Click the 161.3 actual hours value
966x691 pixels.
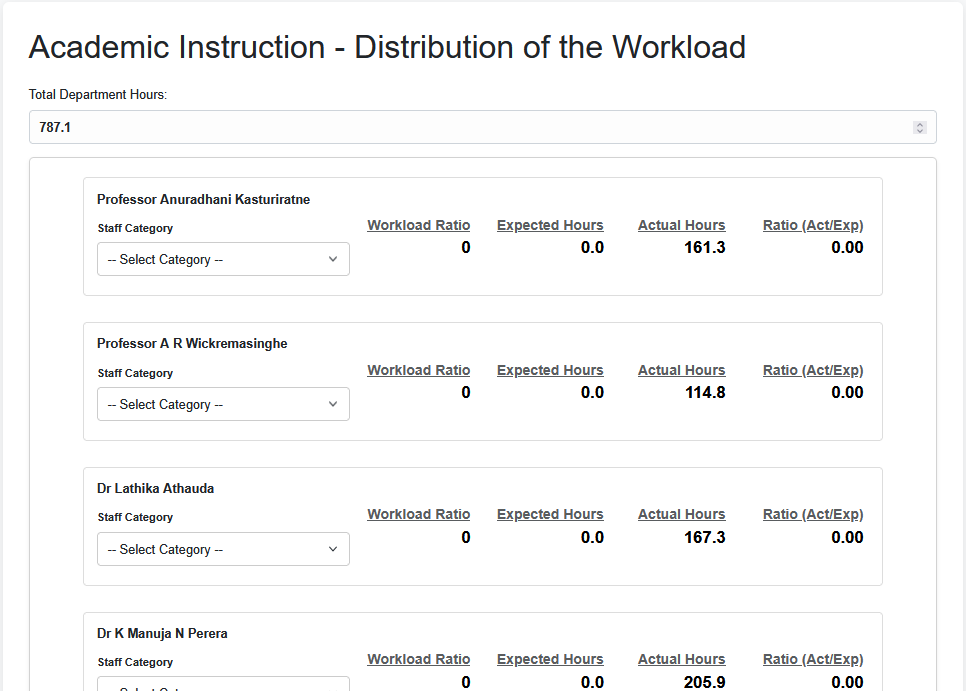coord(704,247)
